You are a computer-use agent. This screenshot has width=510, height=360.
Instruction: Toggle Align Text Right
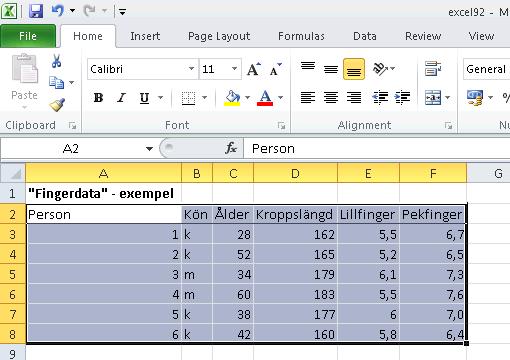[x=354, y=98]
